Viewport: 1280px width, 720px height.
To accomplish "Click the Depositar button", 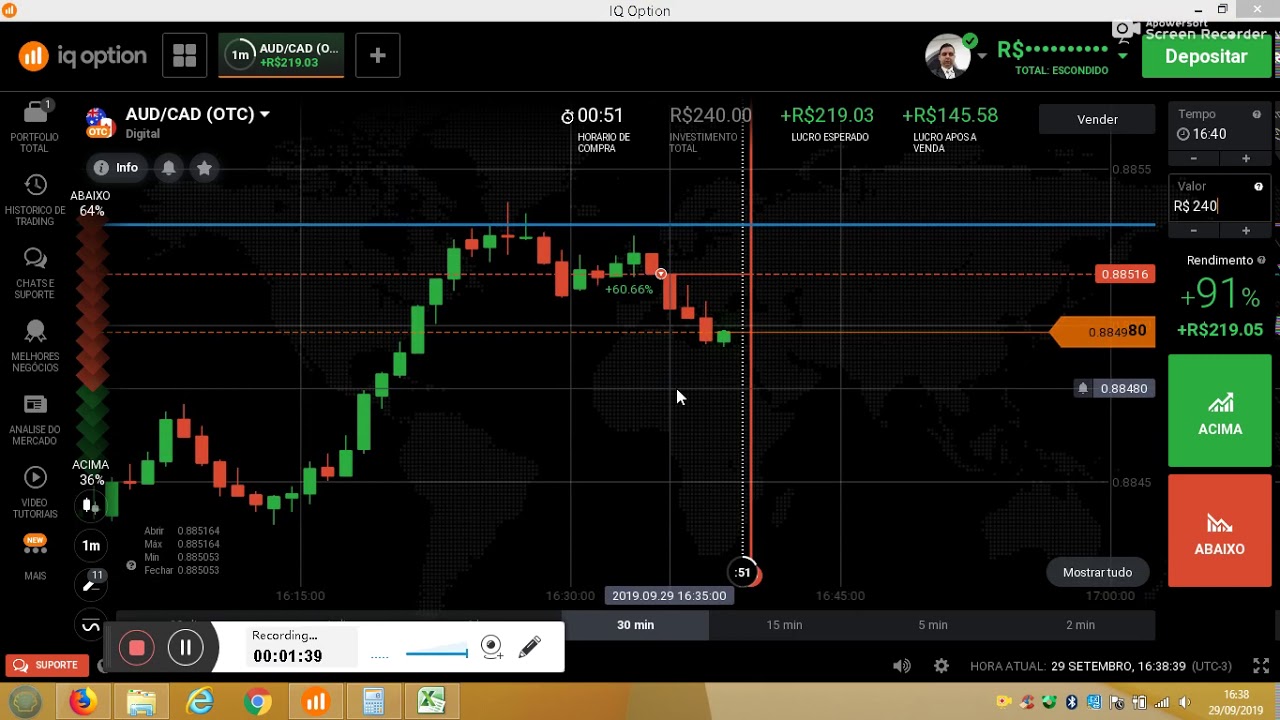I will click(1206, 56).
